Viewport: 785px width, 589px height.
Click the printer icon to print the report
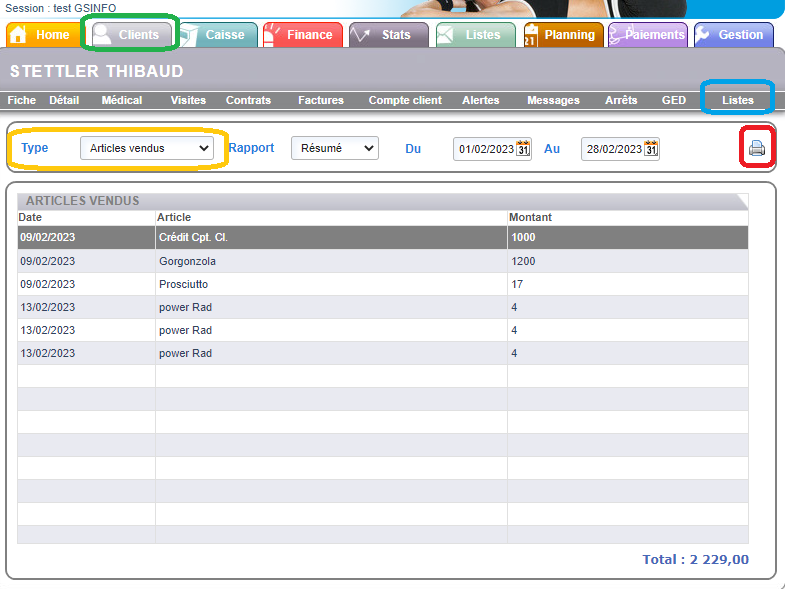point(757,149)
